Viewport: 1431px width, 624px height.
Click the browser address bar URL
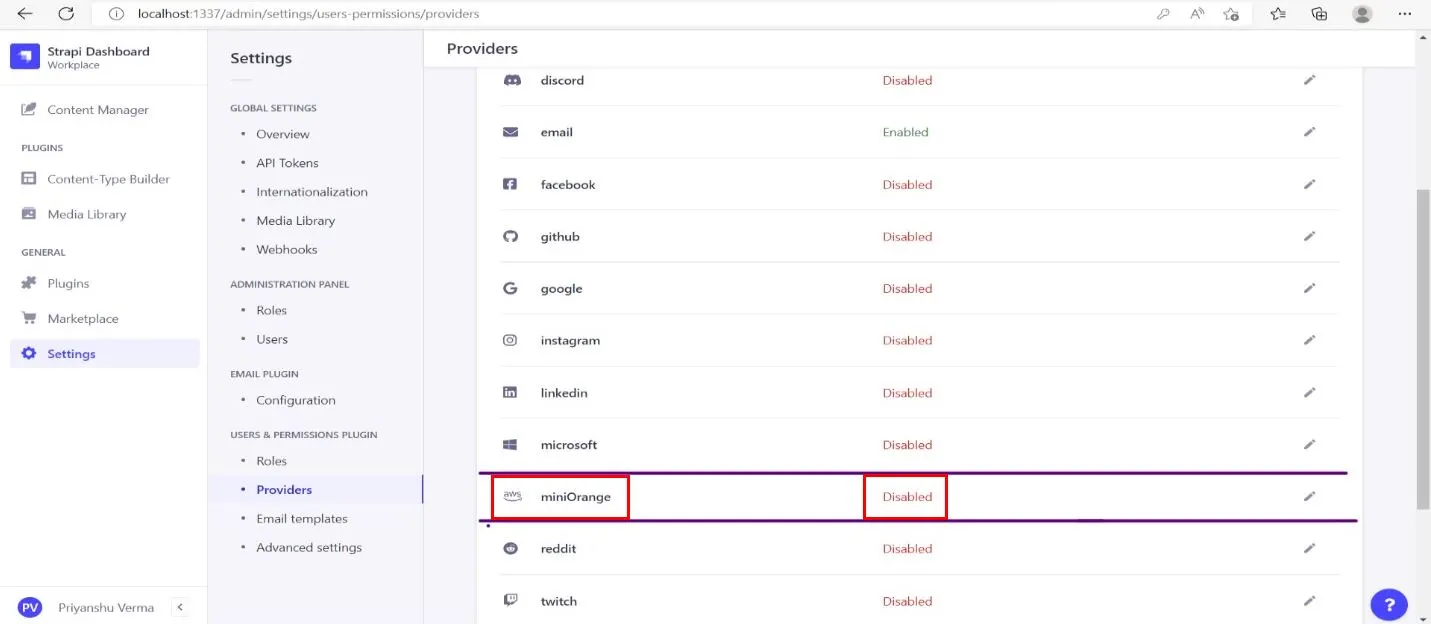click(309, 14)
